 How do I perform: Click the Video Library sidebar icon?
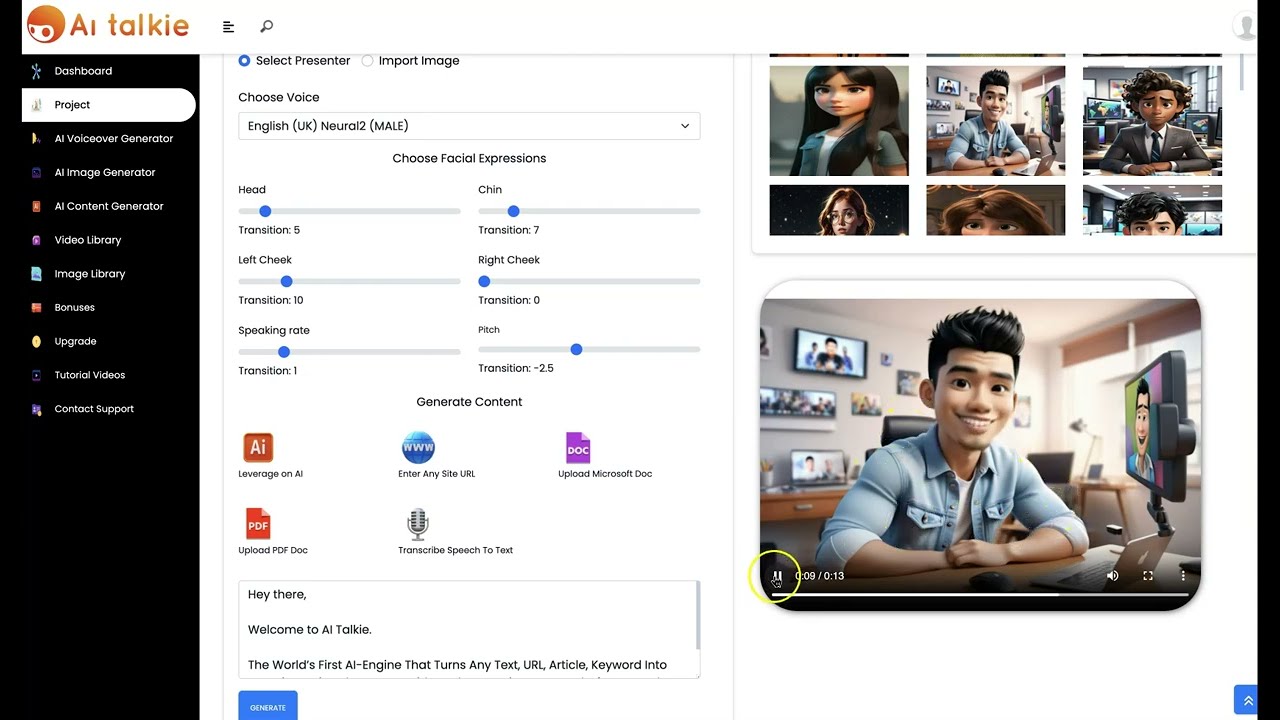click(x=36, y=240)
